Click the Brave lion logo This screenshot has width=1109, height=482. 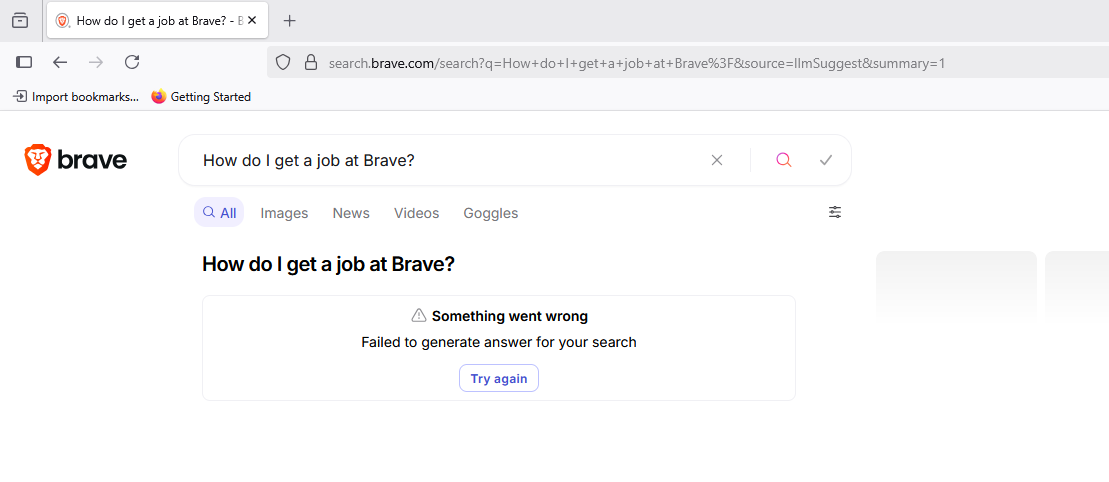point(38,160)
